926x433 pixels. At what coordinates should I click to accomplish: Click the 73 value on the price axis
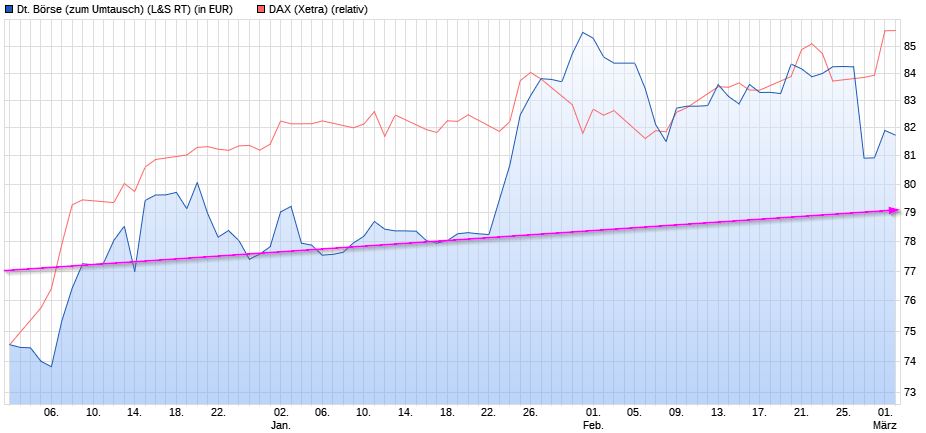[910, 392]
